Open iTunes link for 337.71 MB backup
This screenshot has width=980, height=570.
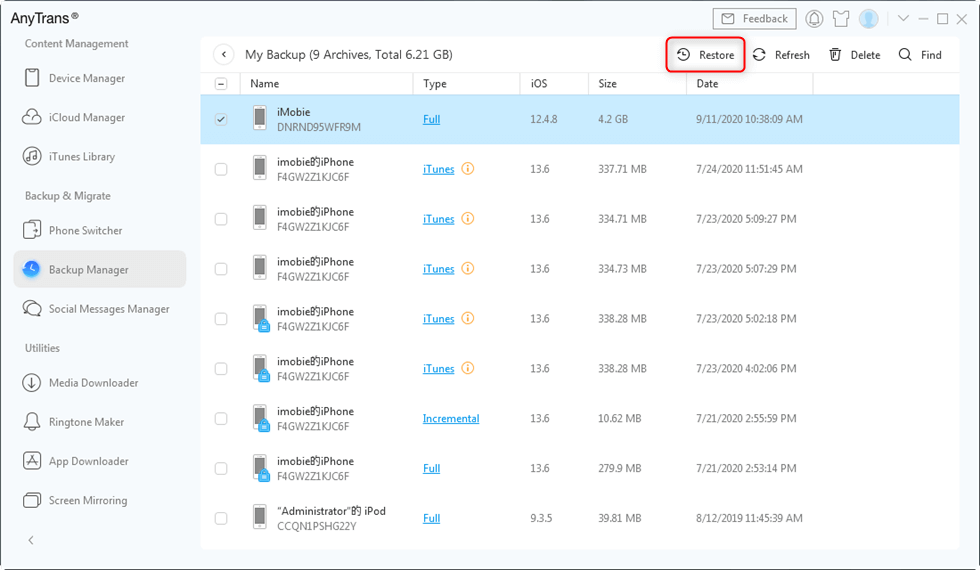438,169
